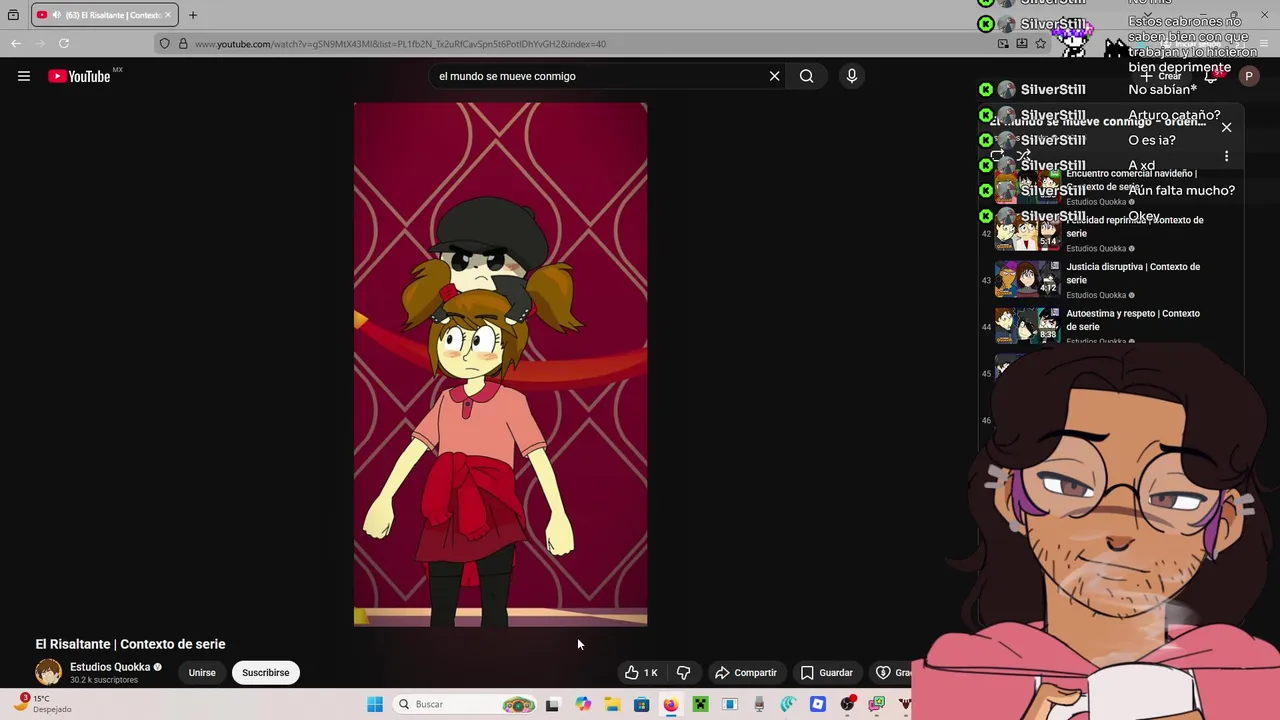This screenshot has width=1280, height=720.
Task: Toggle playlist shuffle
Action: [1023, 156]
